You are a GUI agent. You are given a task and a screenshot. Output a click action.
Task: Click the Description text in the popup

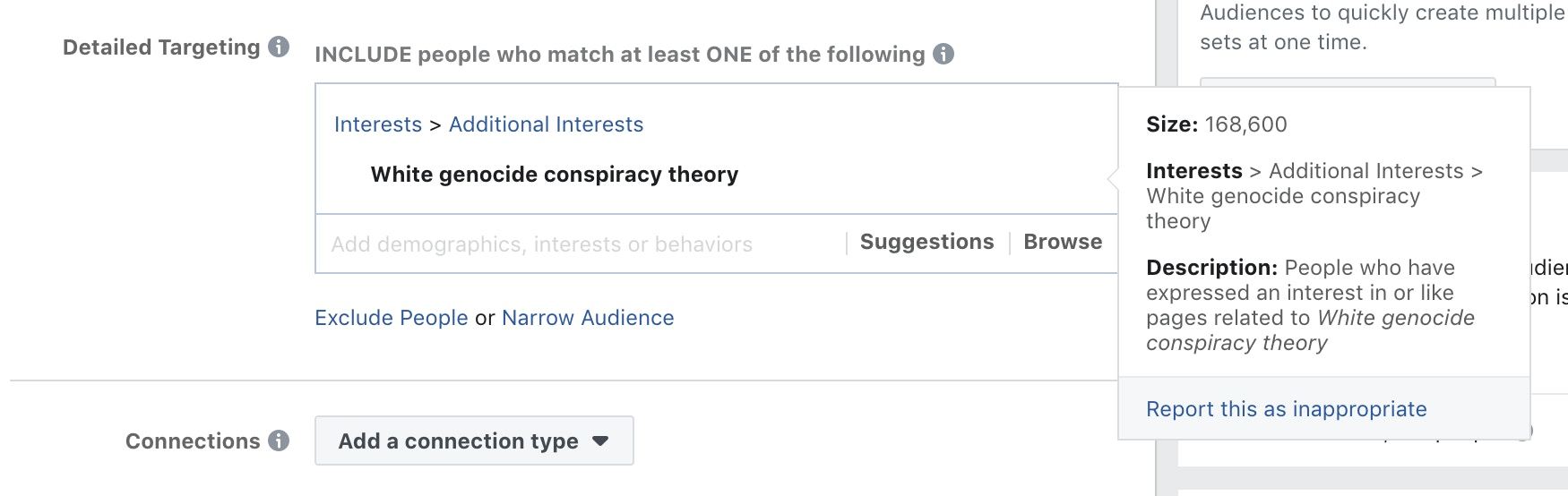click(1310, 305)
